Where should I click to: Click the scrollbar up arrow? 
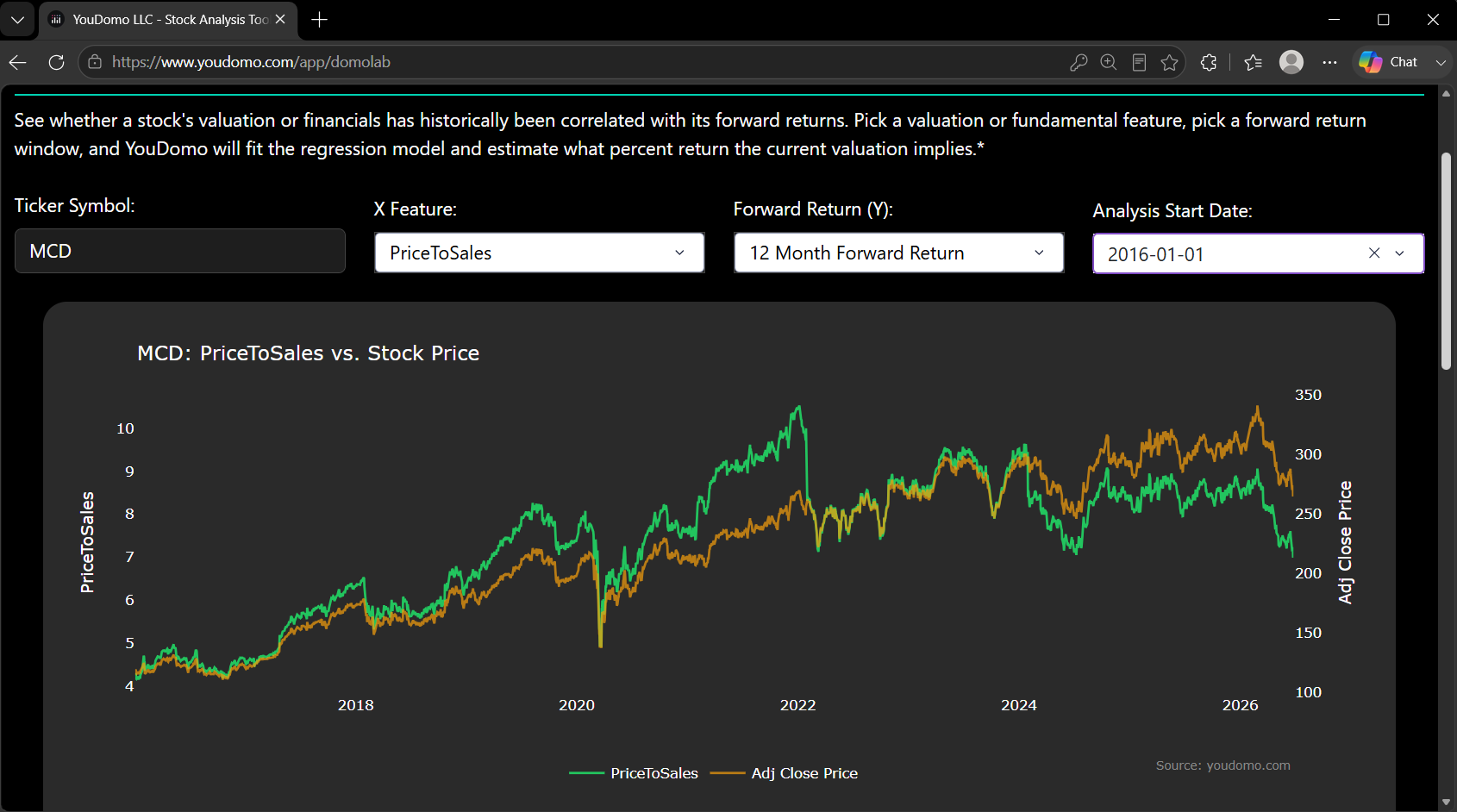(1446, 93)
